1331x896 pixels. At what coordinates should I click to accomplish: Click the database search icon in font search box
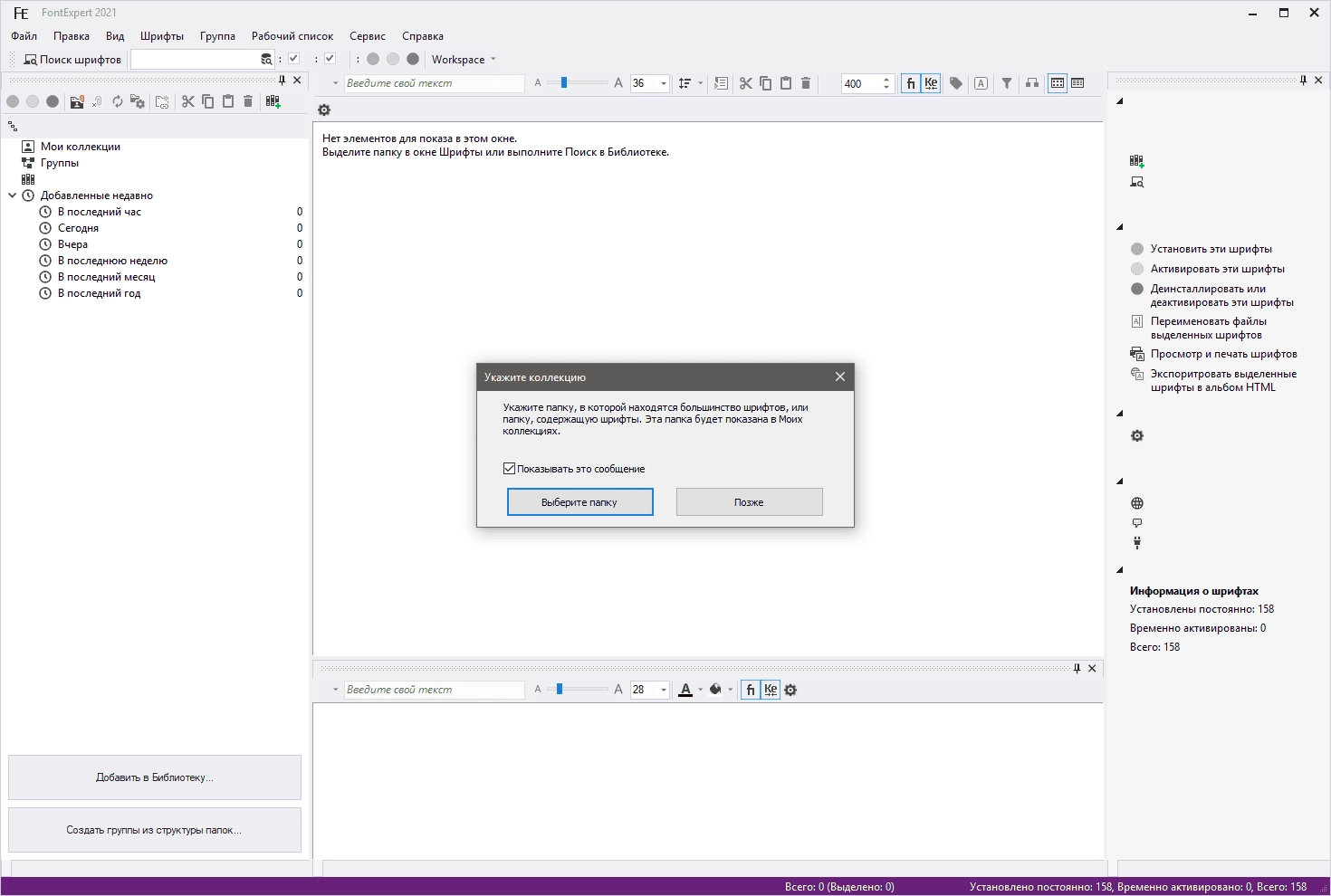coord(266,60)
